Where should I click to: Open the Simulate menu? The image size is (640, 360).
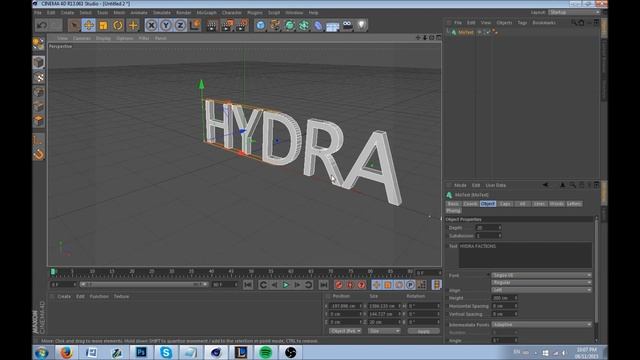pos(162,13)
